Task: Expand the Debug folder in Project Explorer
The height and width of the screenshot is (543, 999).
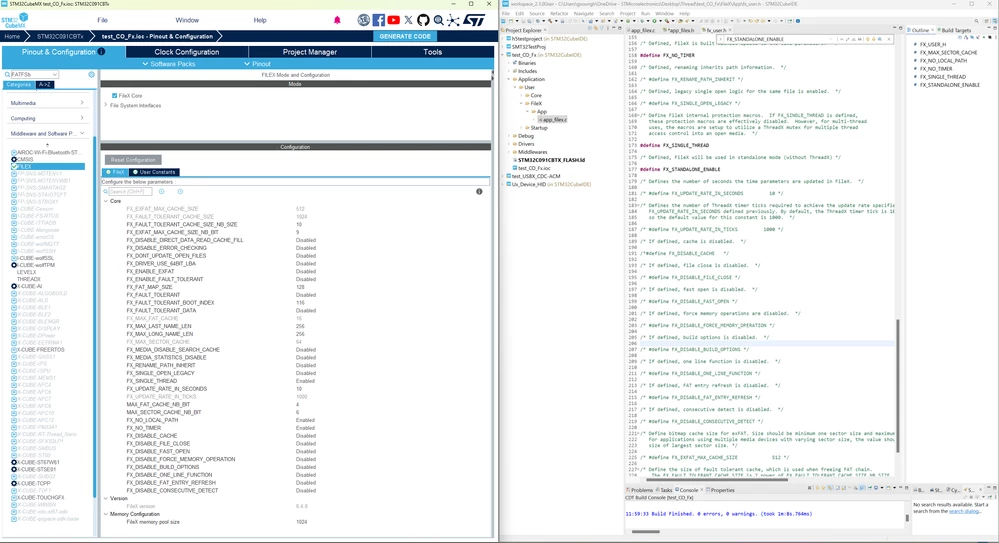Action: [x=509, y=136]
